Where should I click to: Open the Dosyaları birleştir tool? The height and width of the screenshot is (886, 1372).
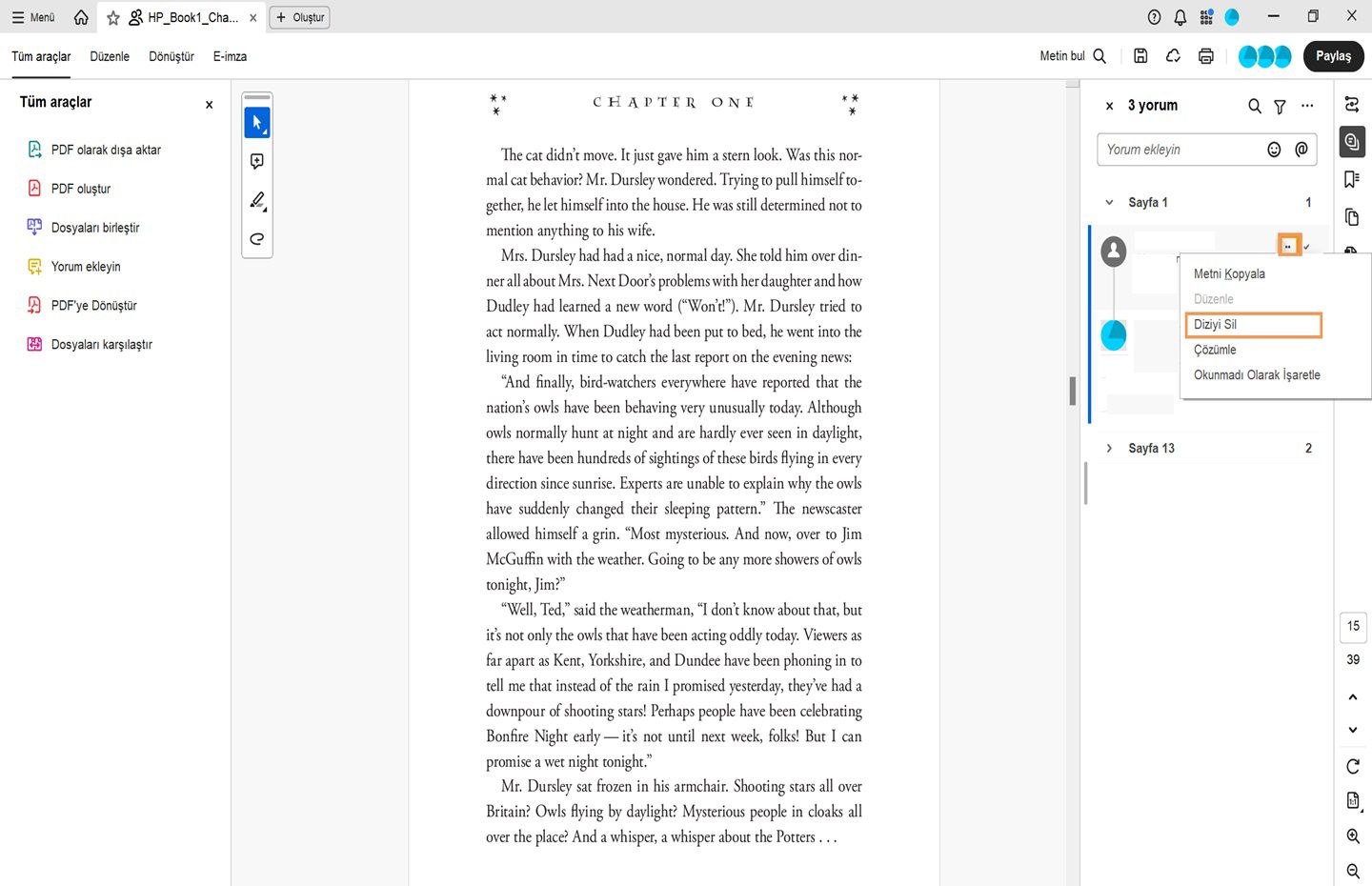click(83, 228)
